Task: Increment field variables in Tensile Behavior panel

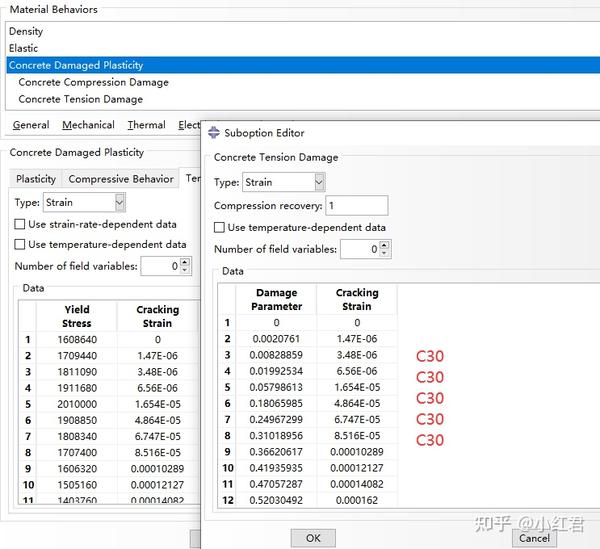Action: click(185, 262)
